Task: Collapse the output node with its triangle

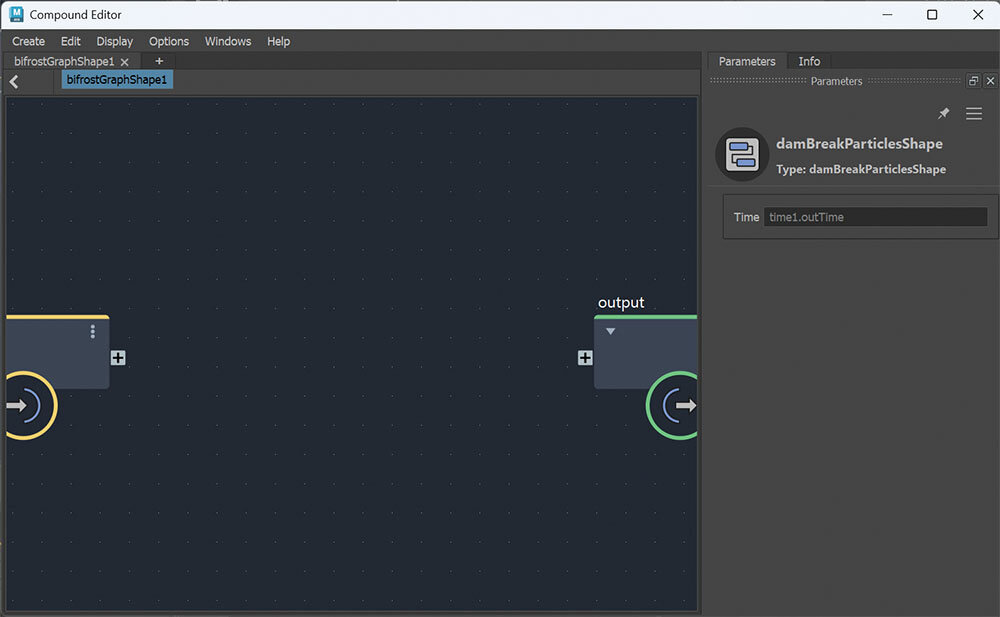Action: point(611,331)
